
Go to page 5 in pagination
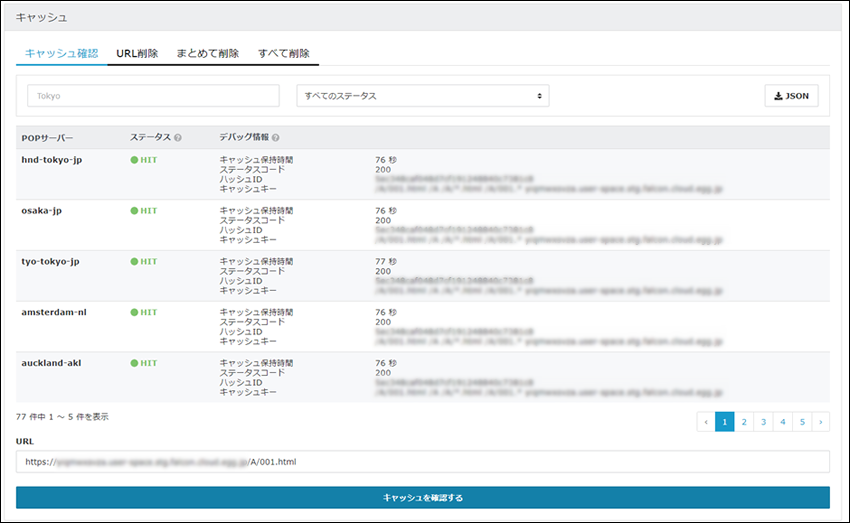tap(802, 422)
